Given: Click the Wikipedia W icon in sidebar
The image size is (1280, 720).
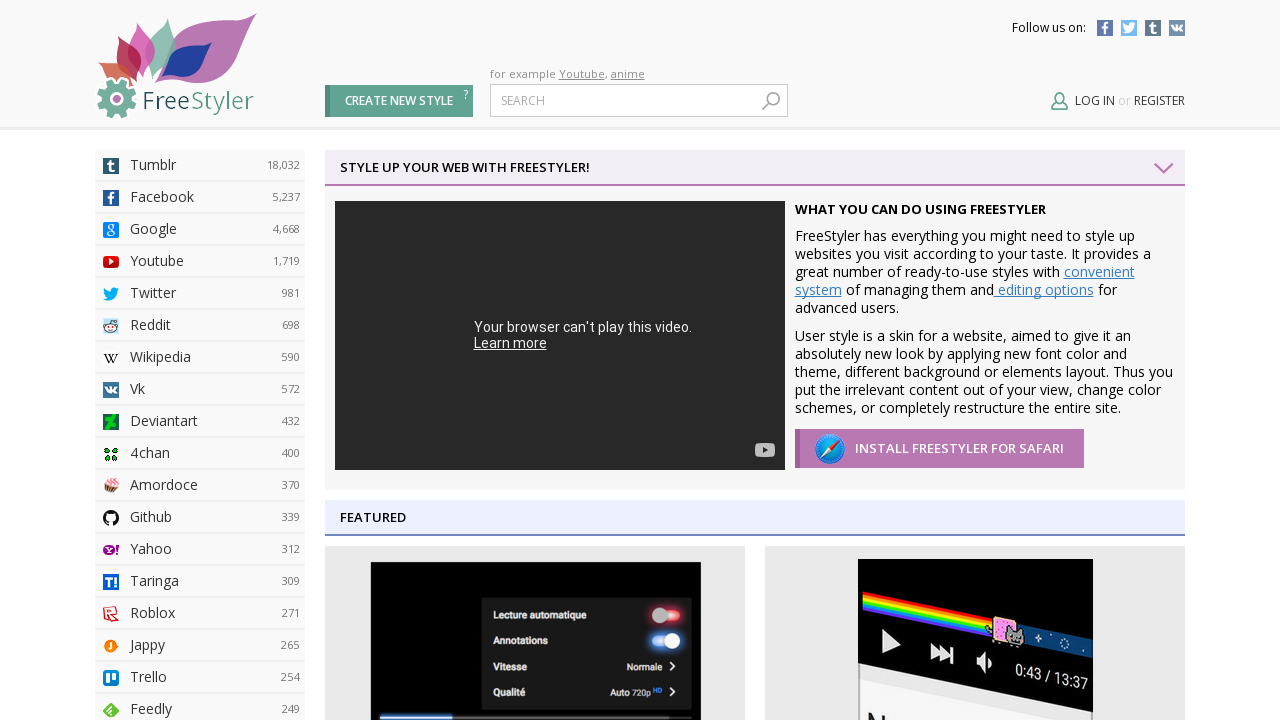Looking at the screenshot, I should [111, 358].
